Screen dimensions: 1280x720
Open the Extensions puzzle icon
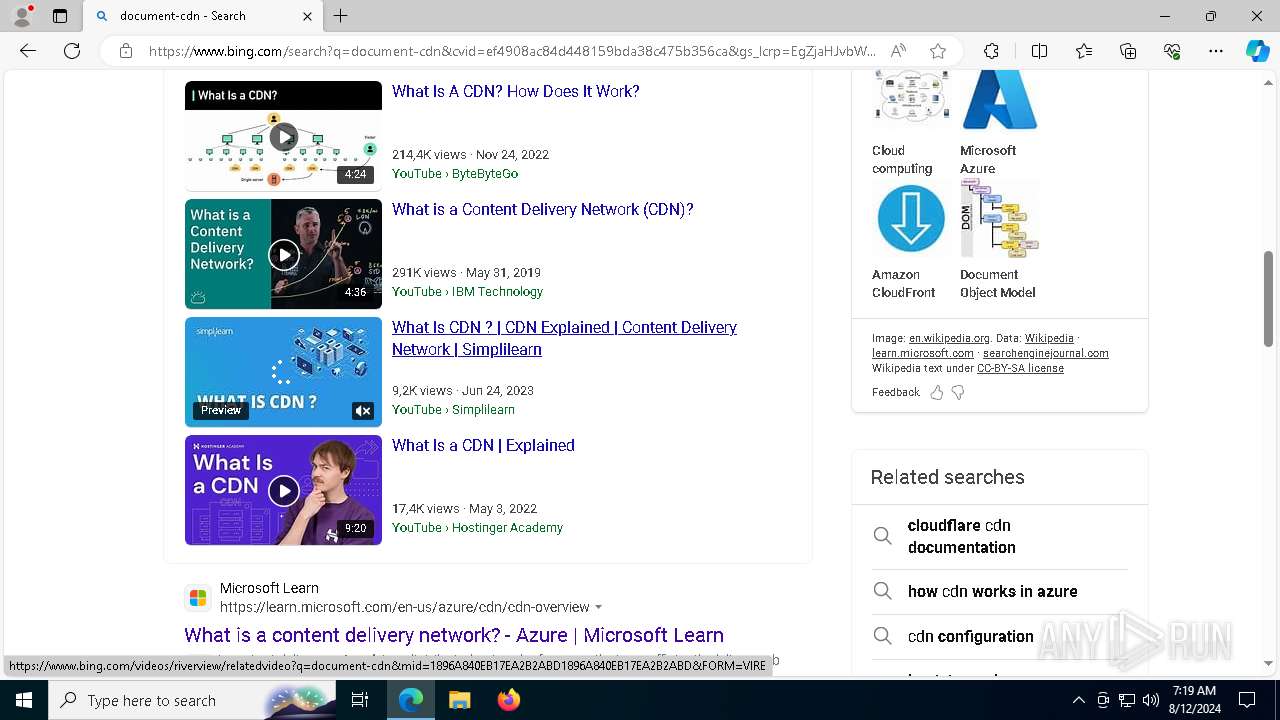(x=991, y=51)
